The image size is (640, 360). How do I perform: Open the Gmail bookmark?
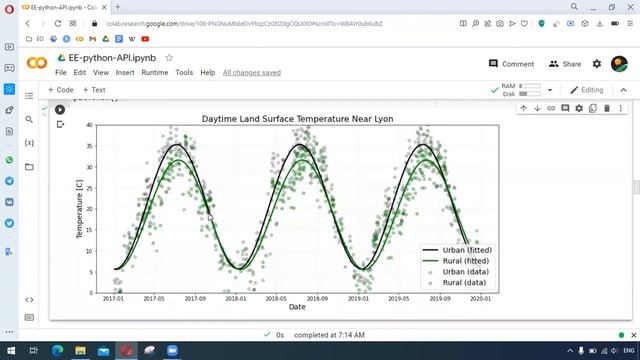coord(93,39)
